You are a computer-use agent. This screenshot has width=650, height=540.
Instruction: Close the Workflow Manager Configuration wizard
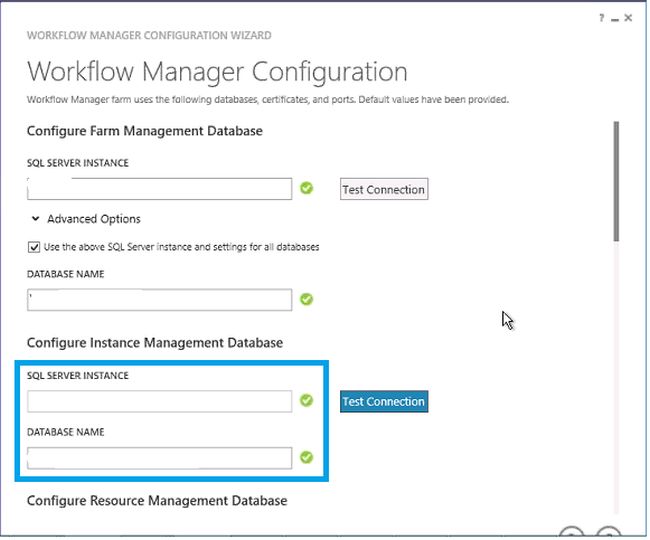[628, 18]
